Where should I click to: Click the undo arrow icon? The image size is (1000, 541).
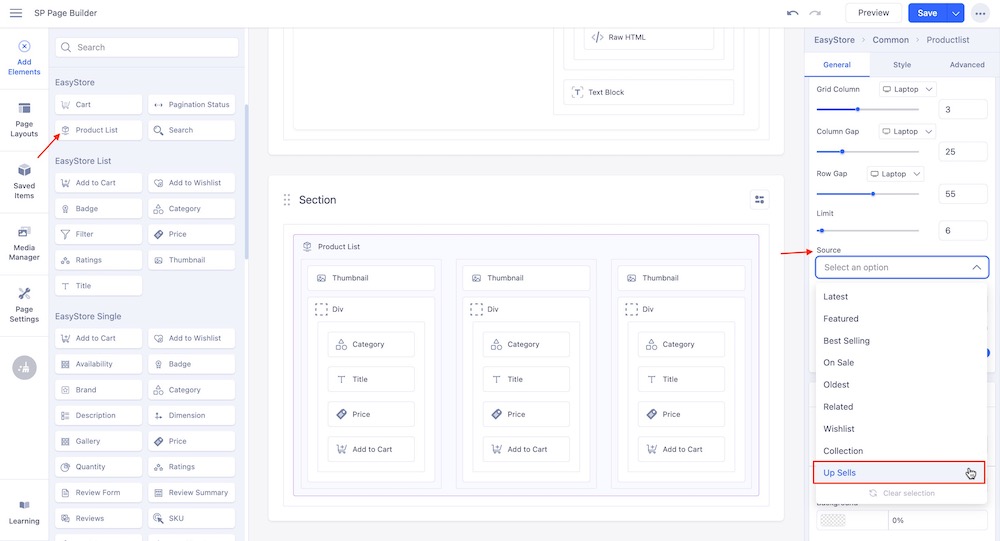(x=793, y=13)
